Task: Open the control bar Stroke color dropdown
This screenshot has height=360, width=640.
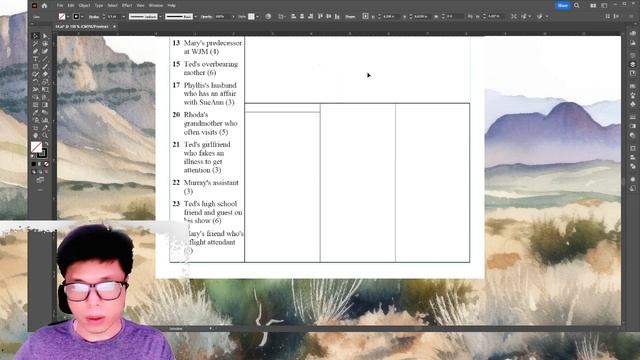Action: click(82, 17)
